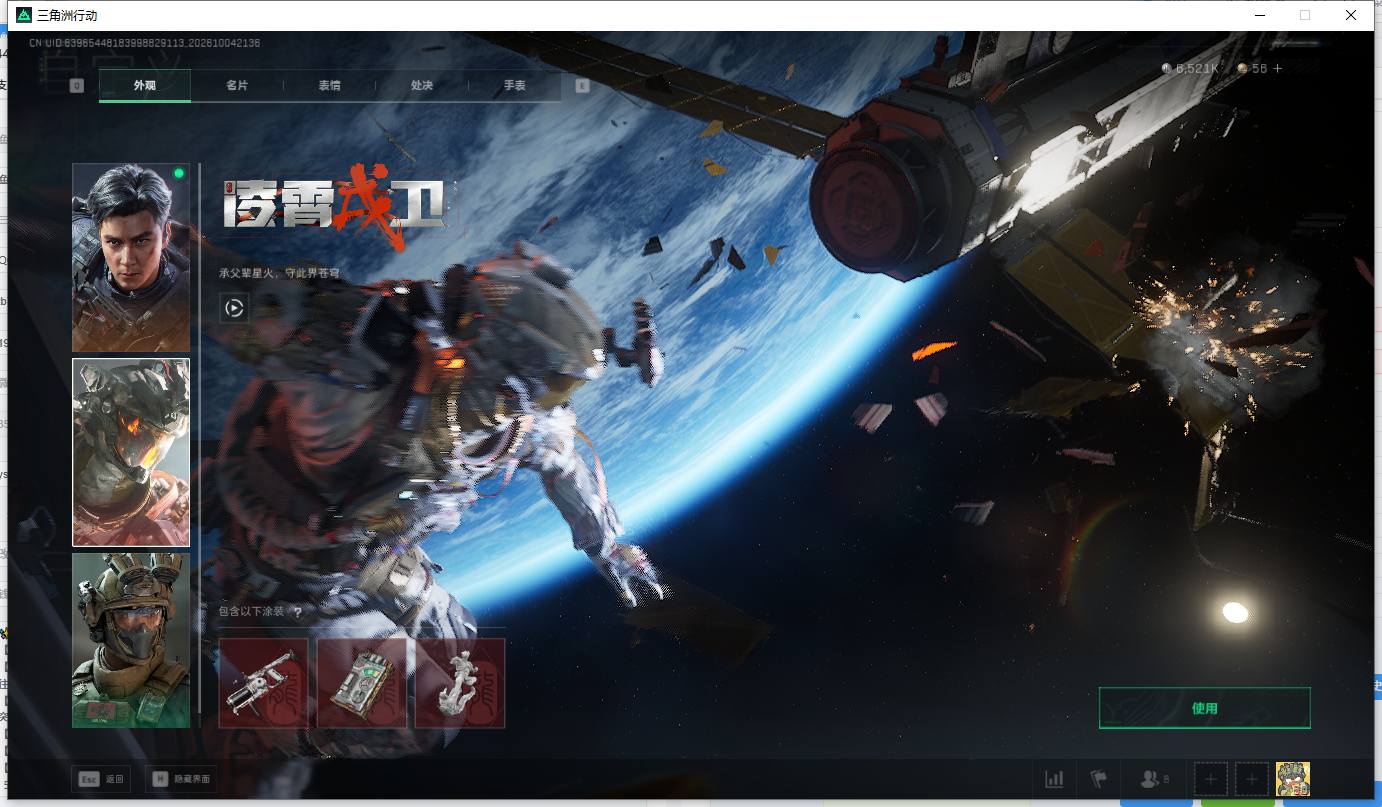
Task: Open the friends list icon
Action: (x=1155, y=779)
